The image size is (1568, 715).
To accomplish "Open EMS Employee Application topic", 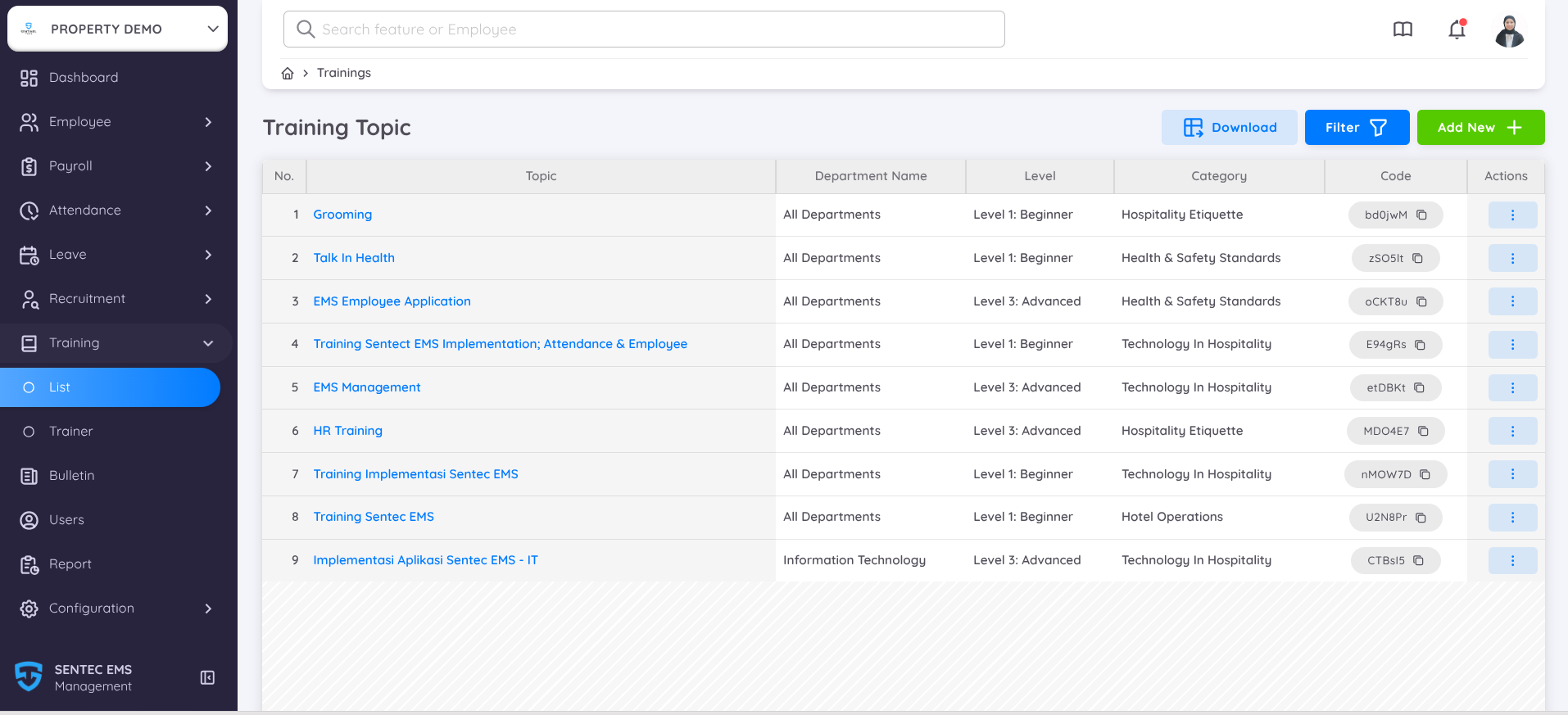I will 392,301.
